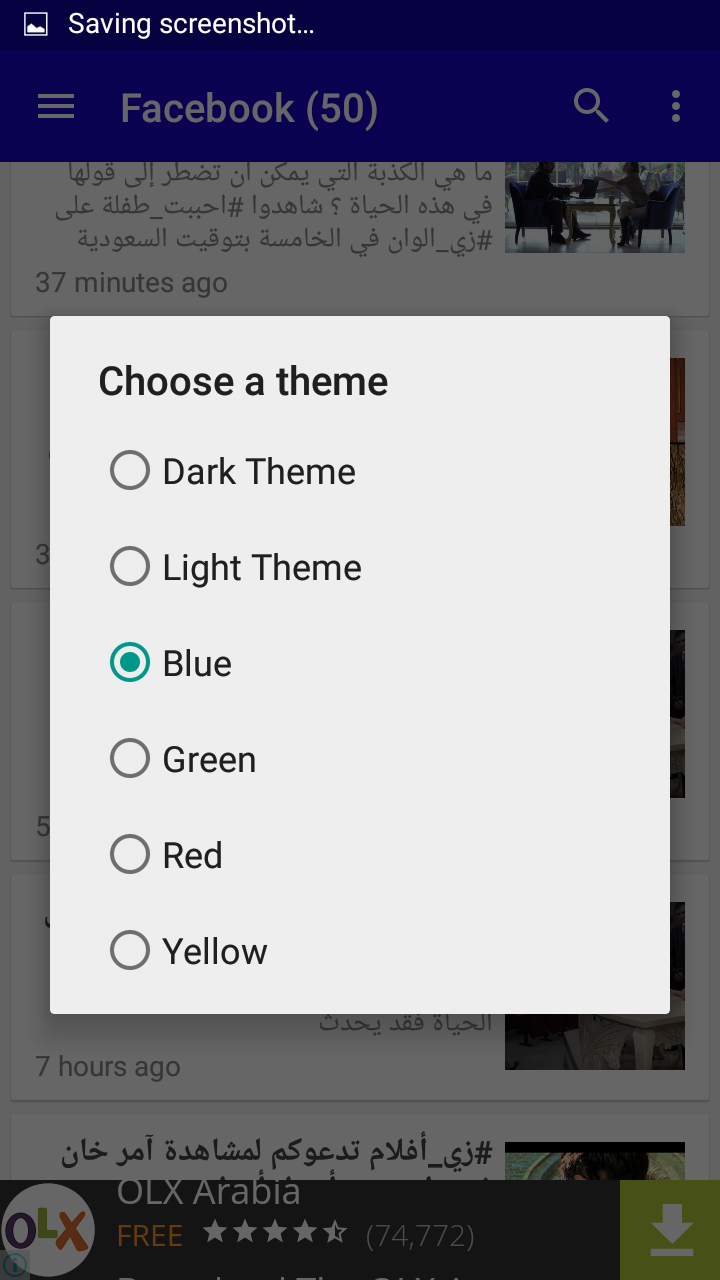720x1280 pixels.
Task: Tap the OLX logo icon
Action: 48,1230
